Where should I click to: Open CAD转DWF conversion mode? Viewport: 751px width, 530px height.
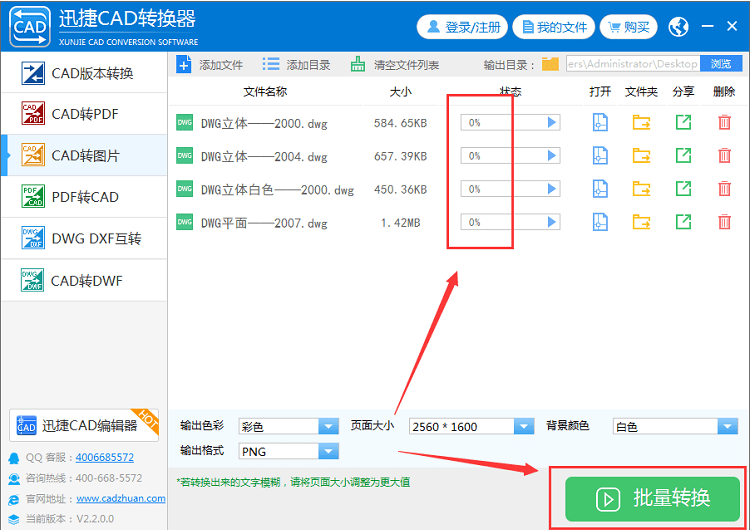tap(84, 281)
